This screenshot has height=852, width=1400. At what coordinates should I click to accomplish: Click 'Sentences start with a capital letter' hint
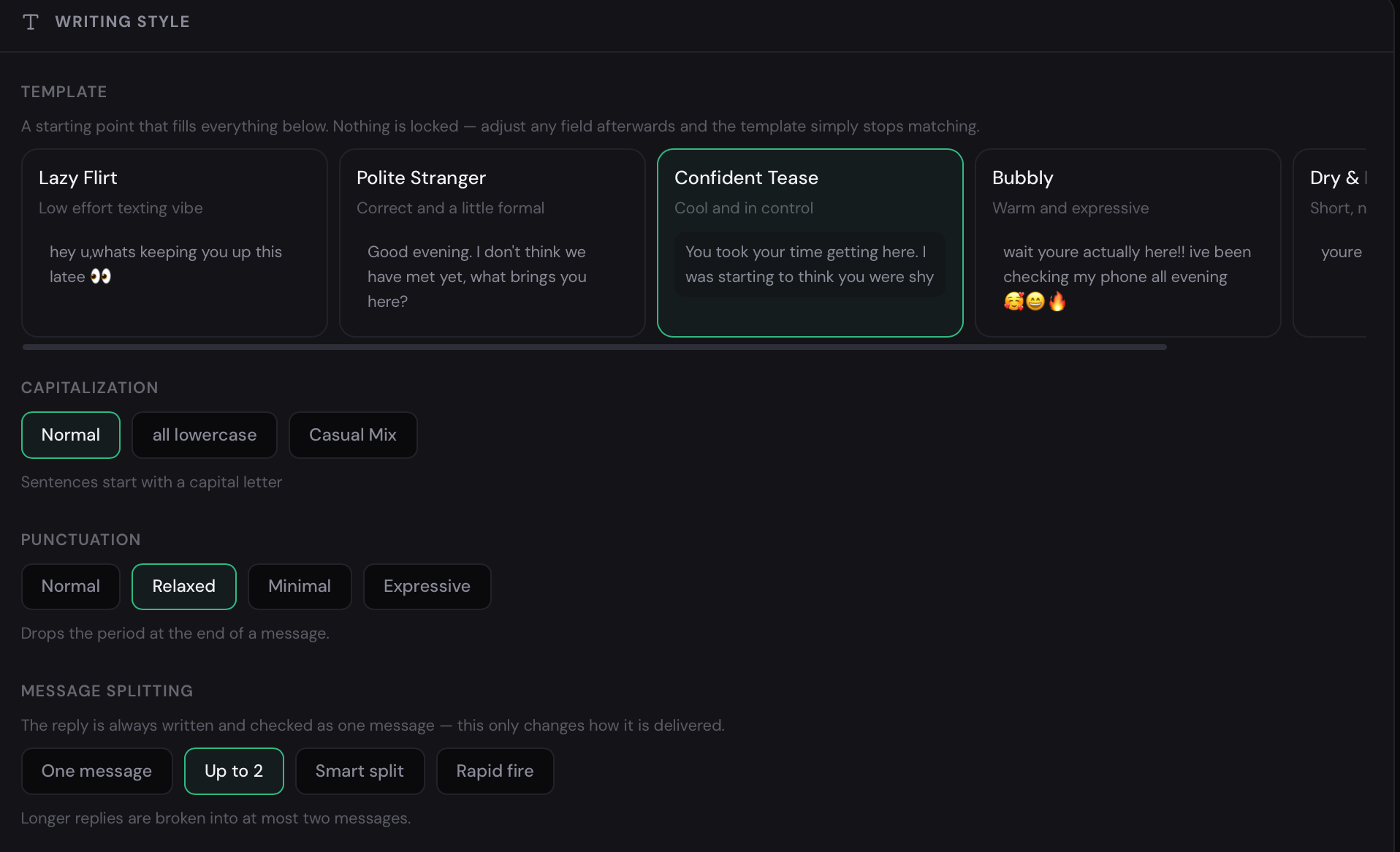[x=151, y=482]
